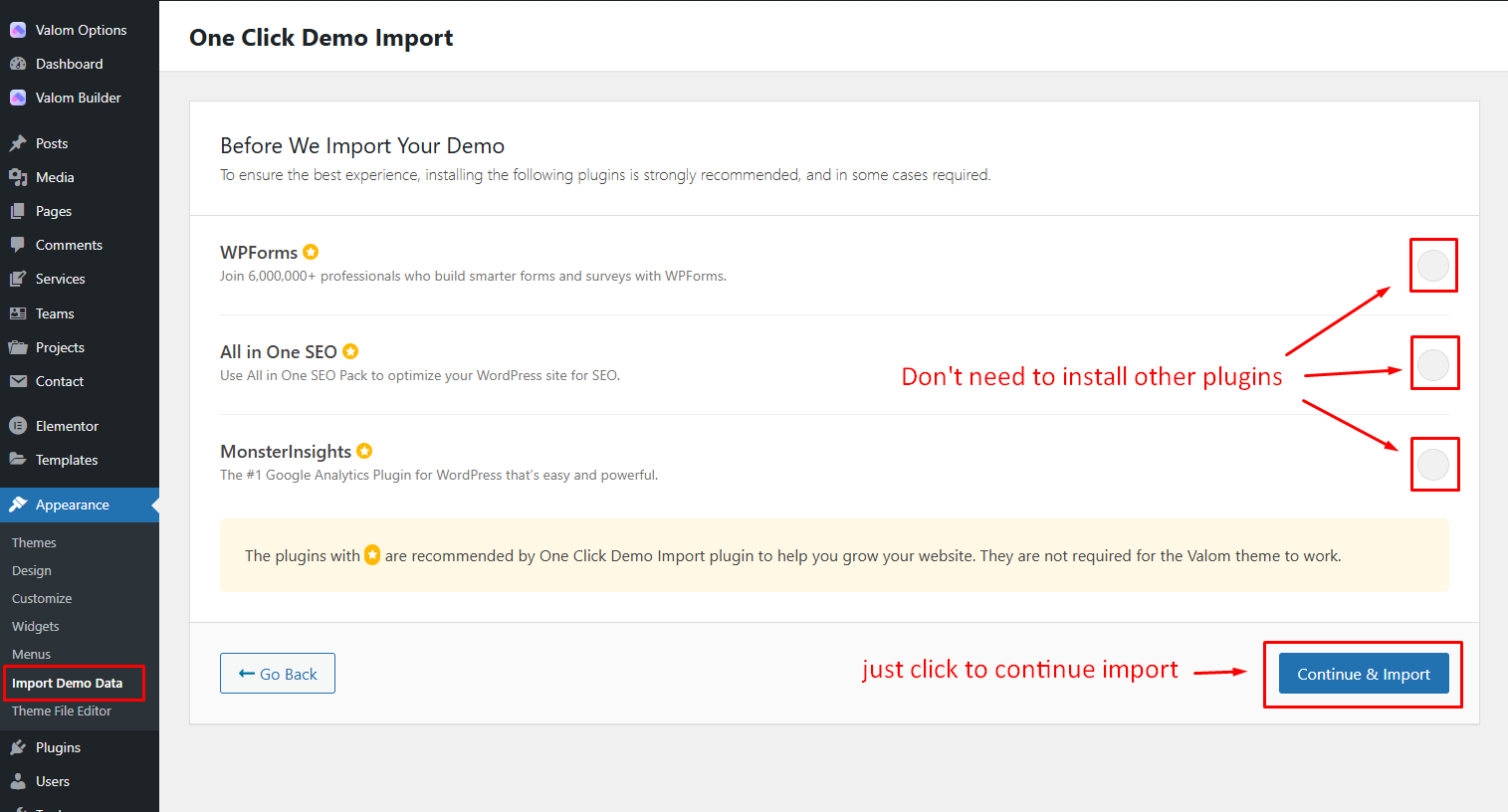Screen dimensions: 1508x812
Task: Open Media library icon in sidebar
Action: (18, 177)
